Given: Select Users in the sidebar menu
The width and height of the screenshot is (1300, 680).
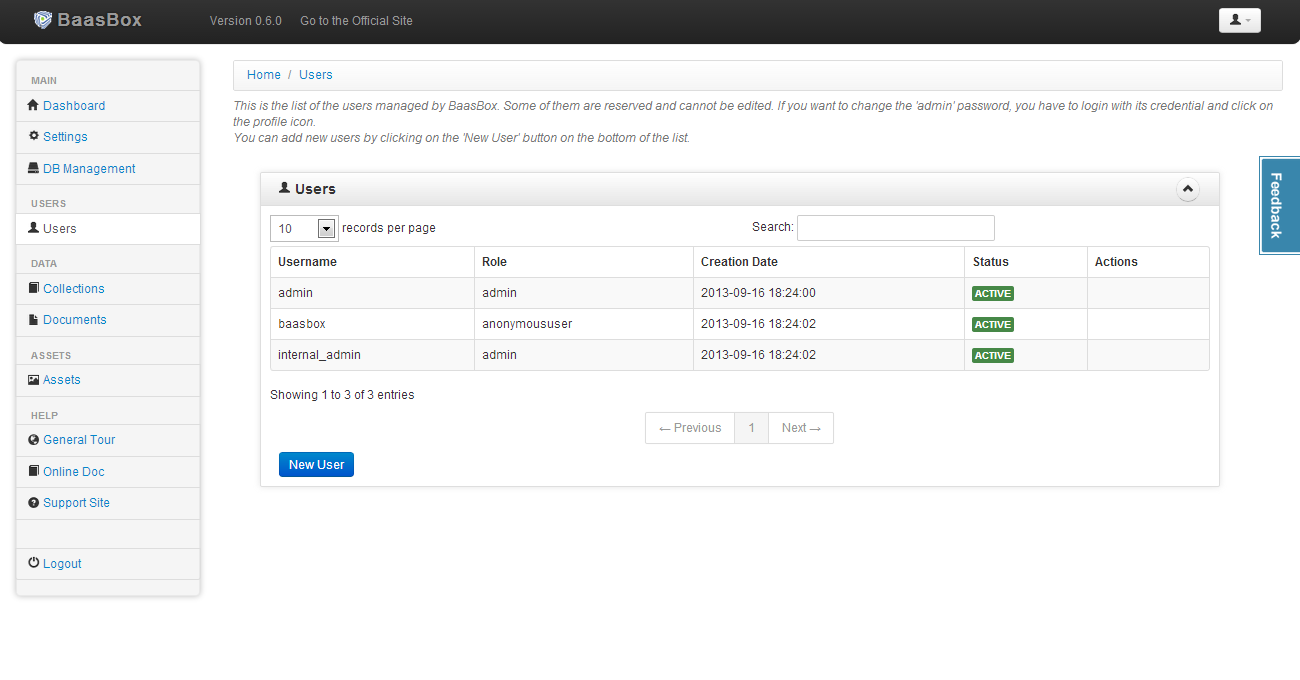Looking at the screenshot, I should (59, 228).
